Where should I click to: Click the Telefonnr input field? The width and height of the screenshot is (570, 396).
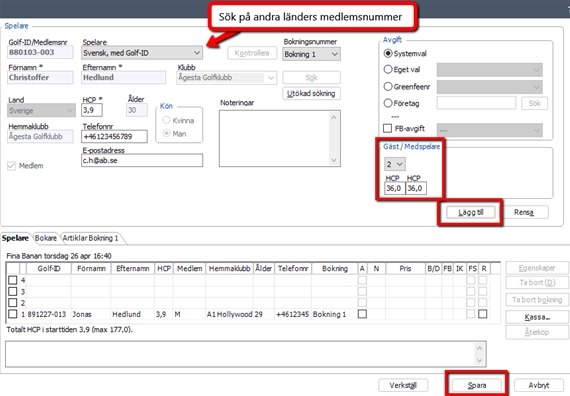[115, 137]
